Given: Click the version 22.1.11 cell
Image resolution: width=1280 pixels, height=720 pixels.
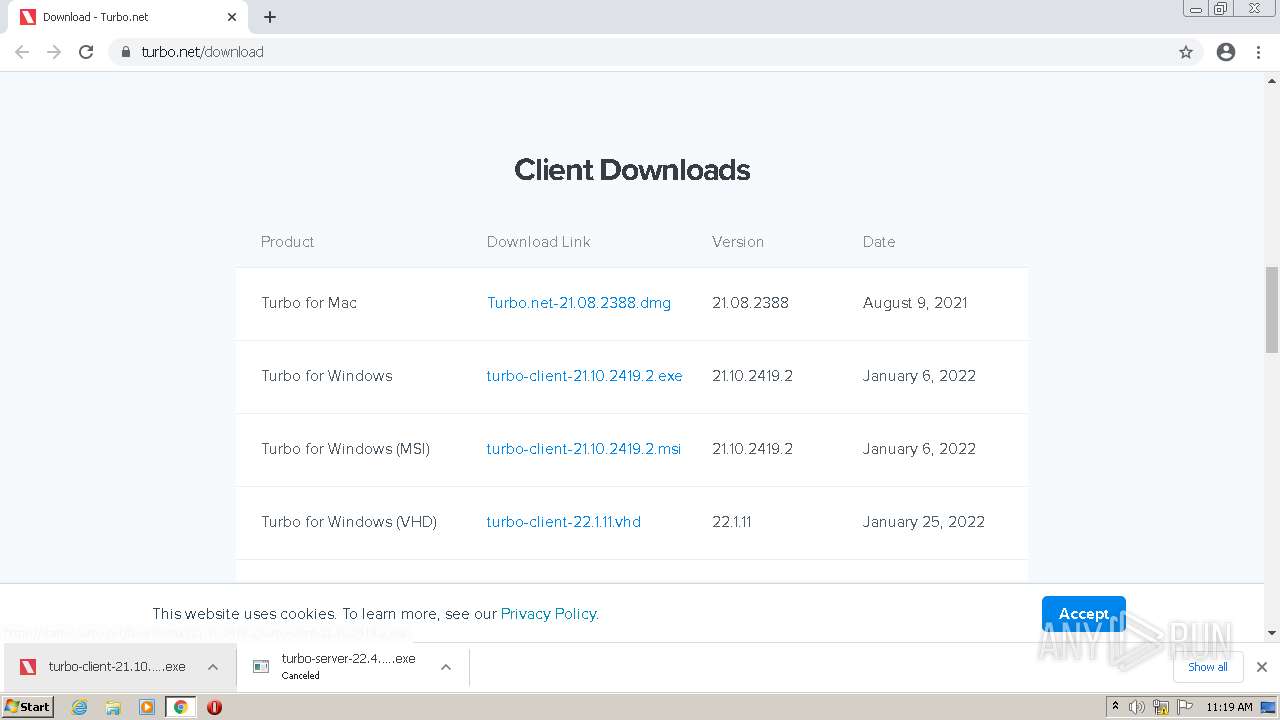Looking at the screenshot, I should (732, 522).
